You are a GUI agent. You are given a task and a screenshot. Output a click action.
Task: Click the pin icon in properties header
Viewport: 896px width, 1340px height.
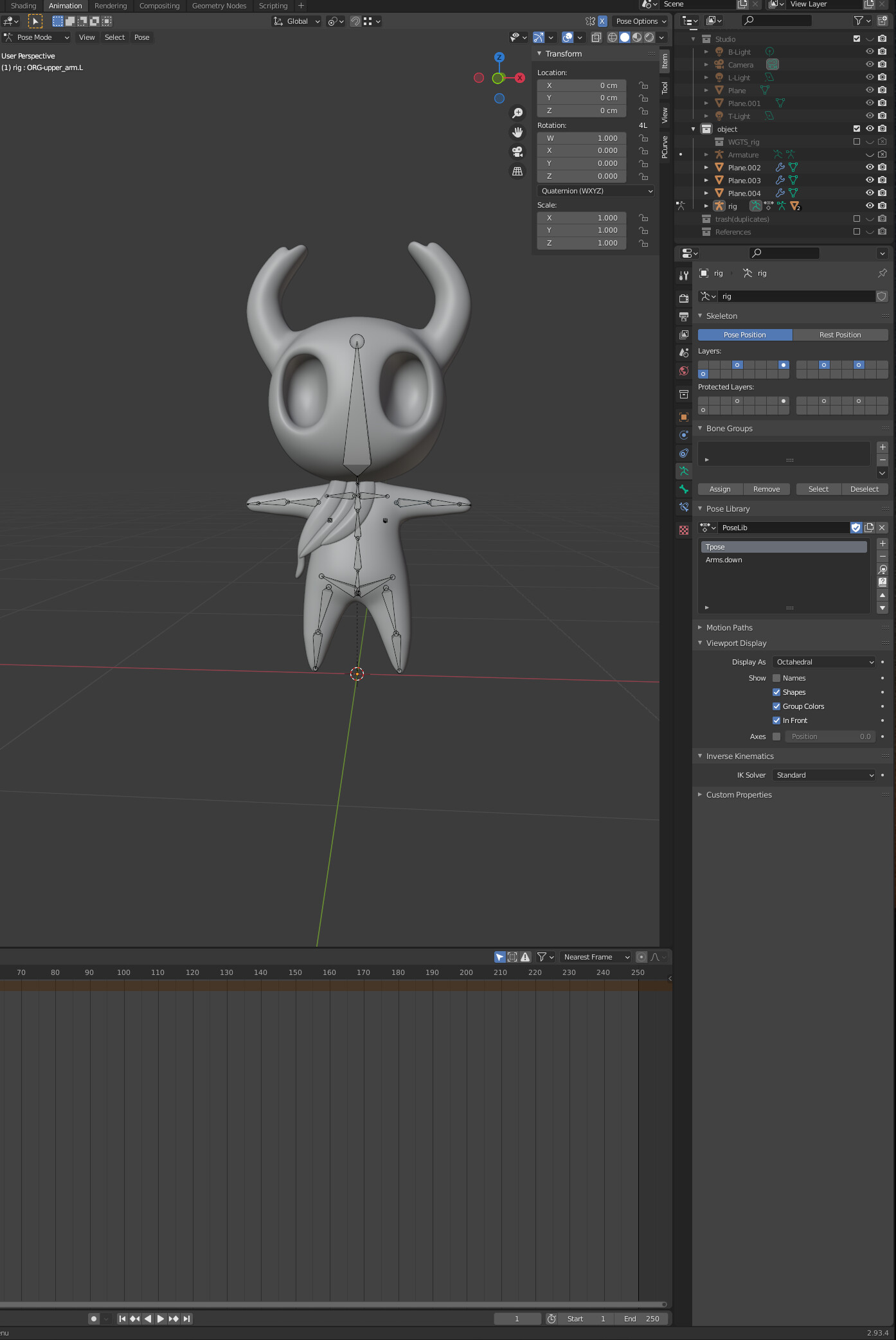click(x=883, y=273)
